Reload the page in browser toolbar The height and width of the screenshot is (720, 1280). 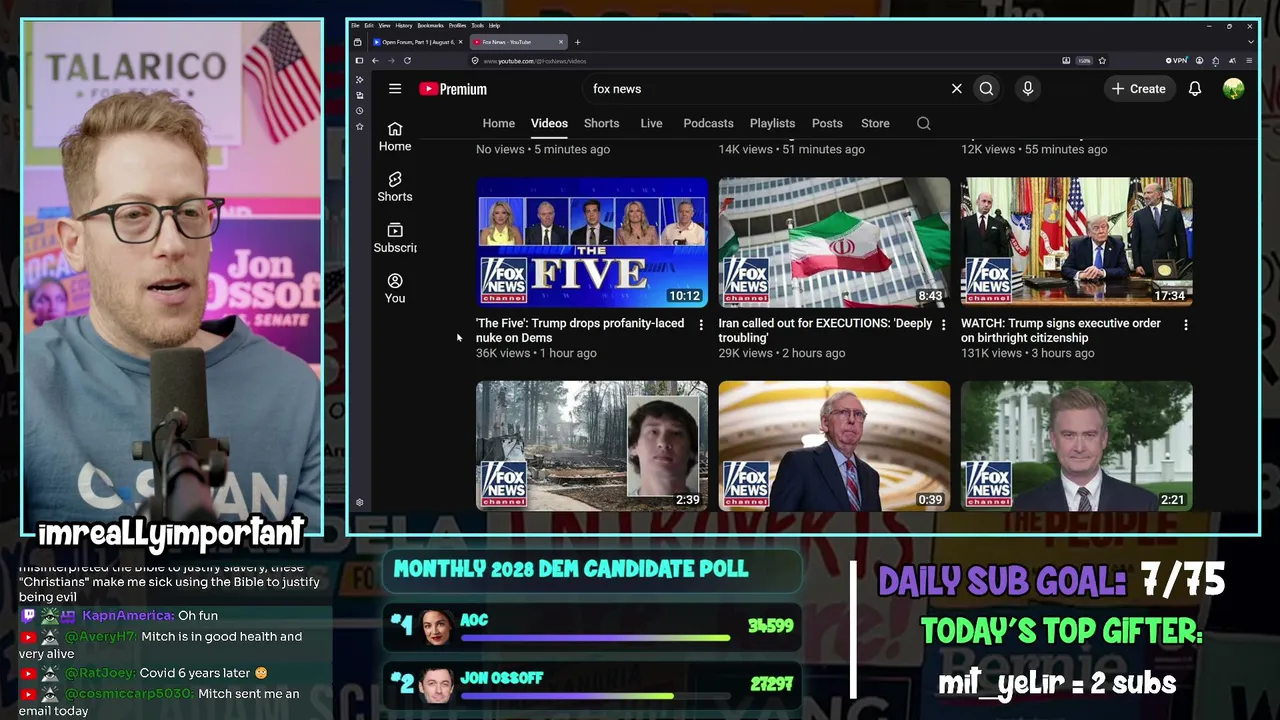407,61
